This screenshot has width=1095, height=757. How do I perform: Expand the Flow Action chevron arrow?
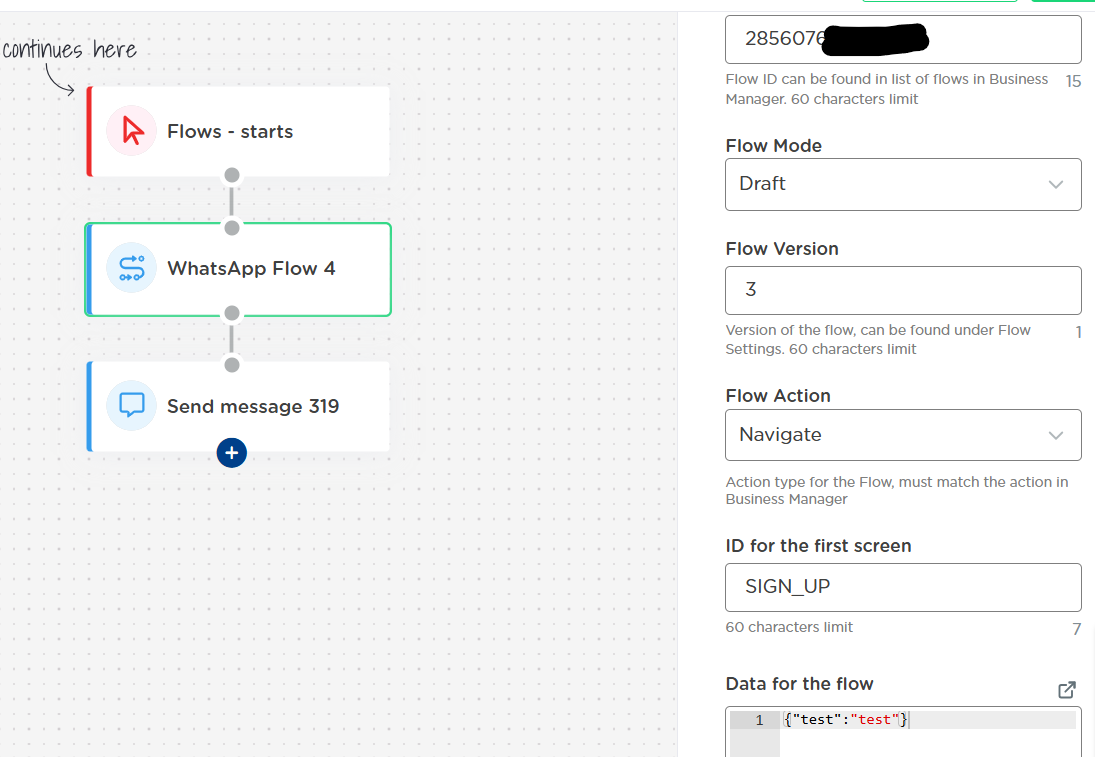coord(1055,435)
